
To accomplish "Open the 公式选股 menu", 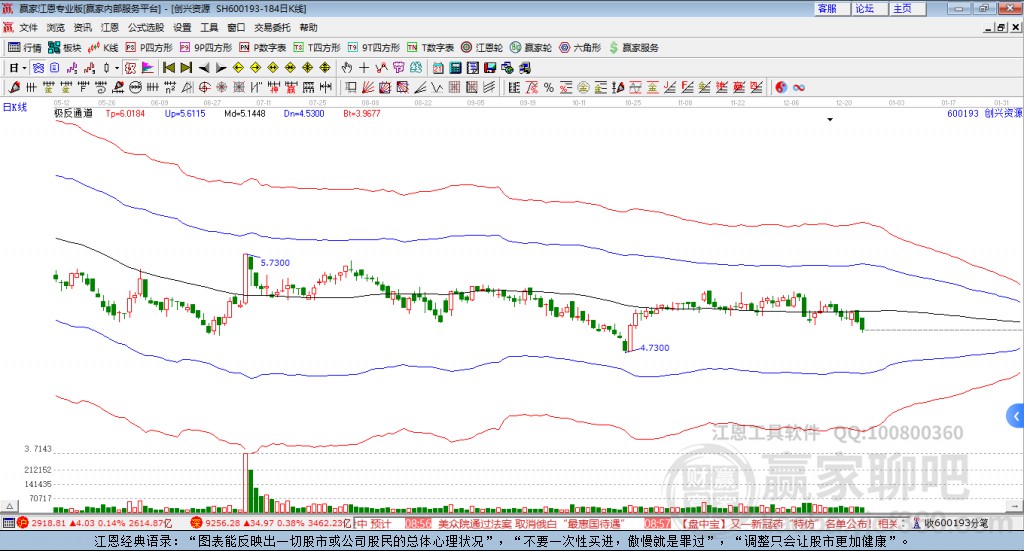I will click(144, 27).
